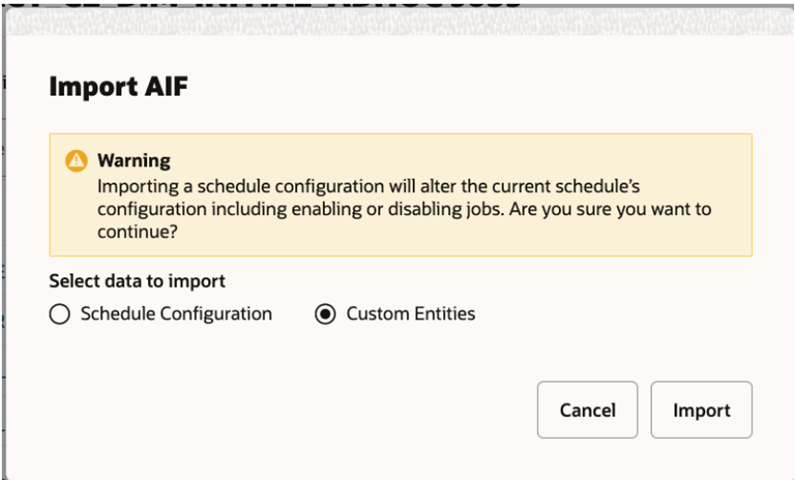Select the Custom Entities radio button
This screenshot has width=795, height=480.
(x=325, y=314)
